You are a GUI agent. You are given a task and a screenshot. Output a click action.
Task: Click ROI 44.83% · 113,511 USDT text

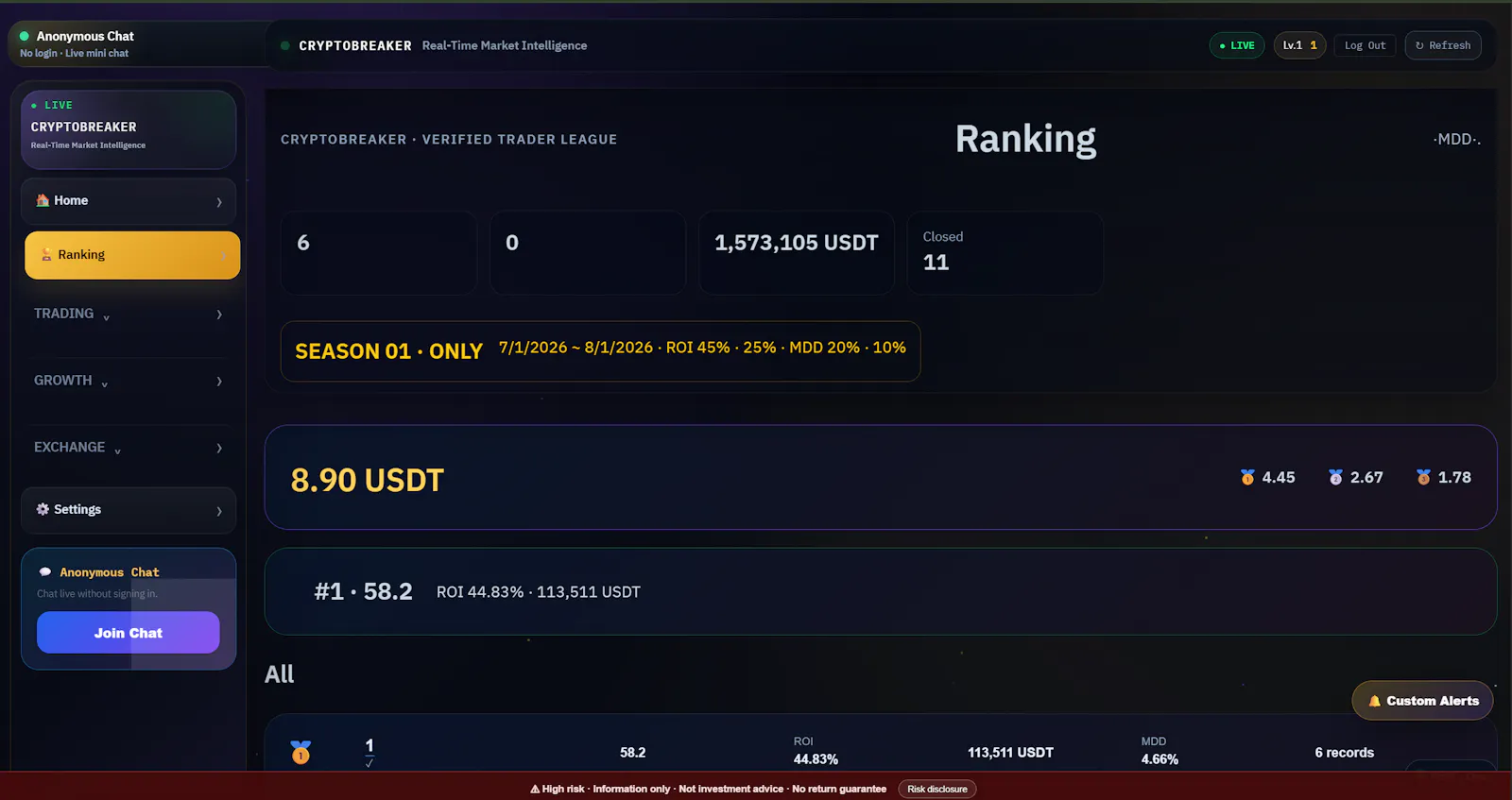click(x=539, y=592)
